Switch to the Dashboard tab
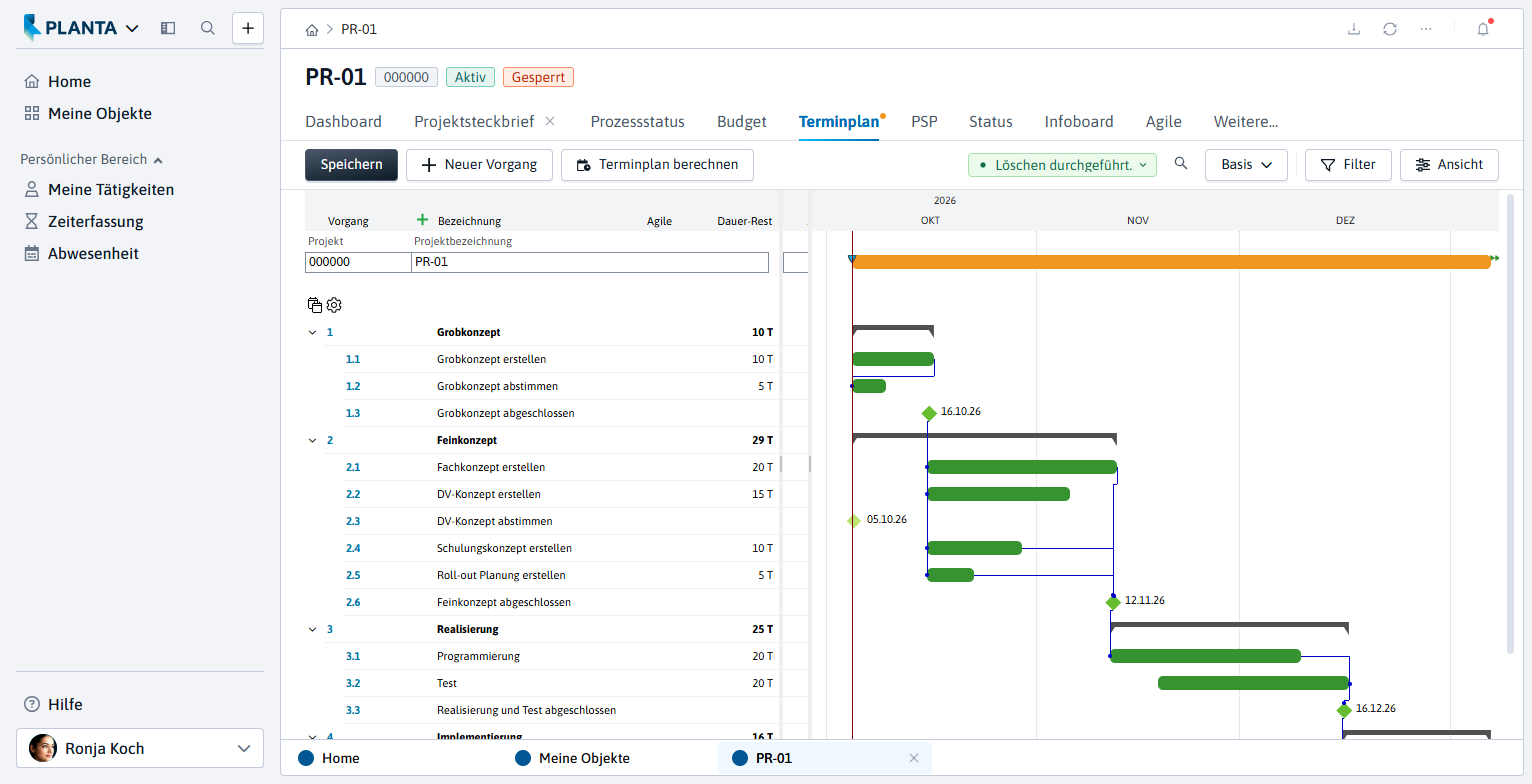 point(343,121)
